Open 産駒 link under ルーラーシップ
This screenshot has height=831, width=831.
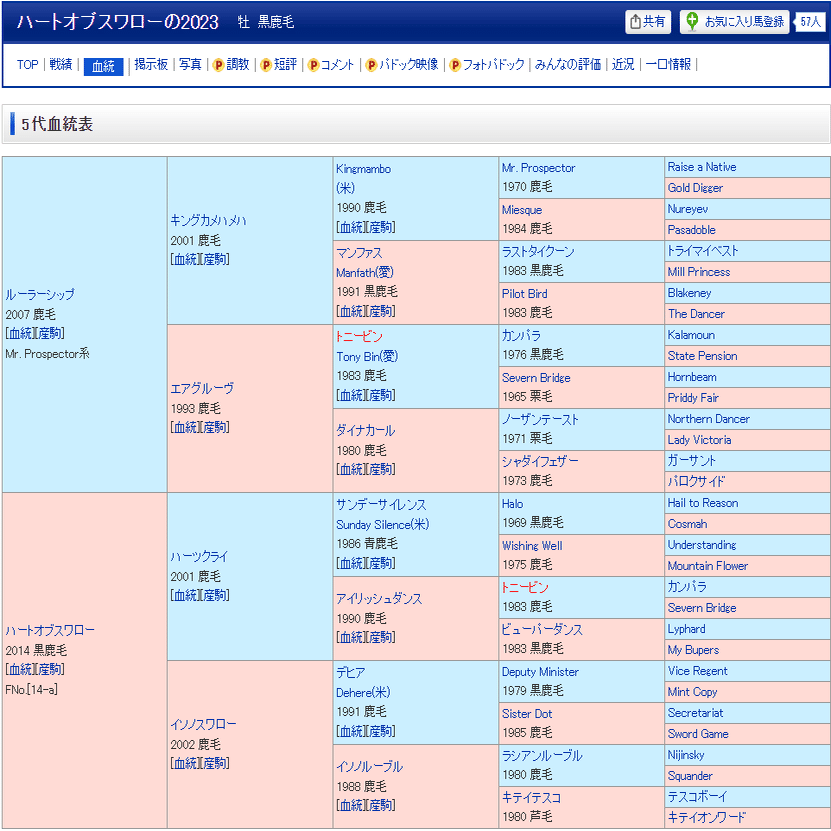pyautogui.click(x=49, y=333)
